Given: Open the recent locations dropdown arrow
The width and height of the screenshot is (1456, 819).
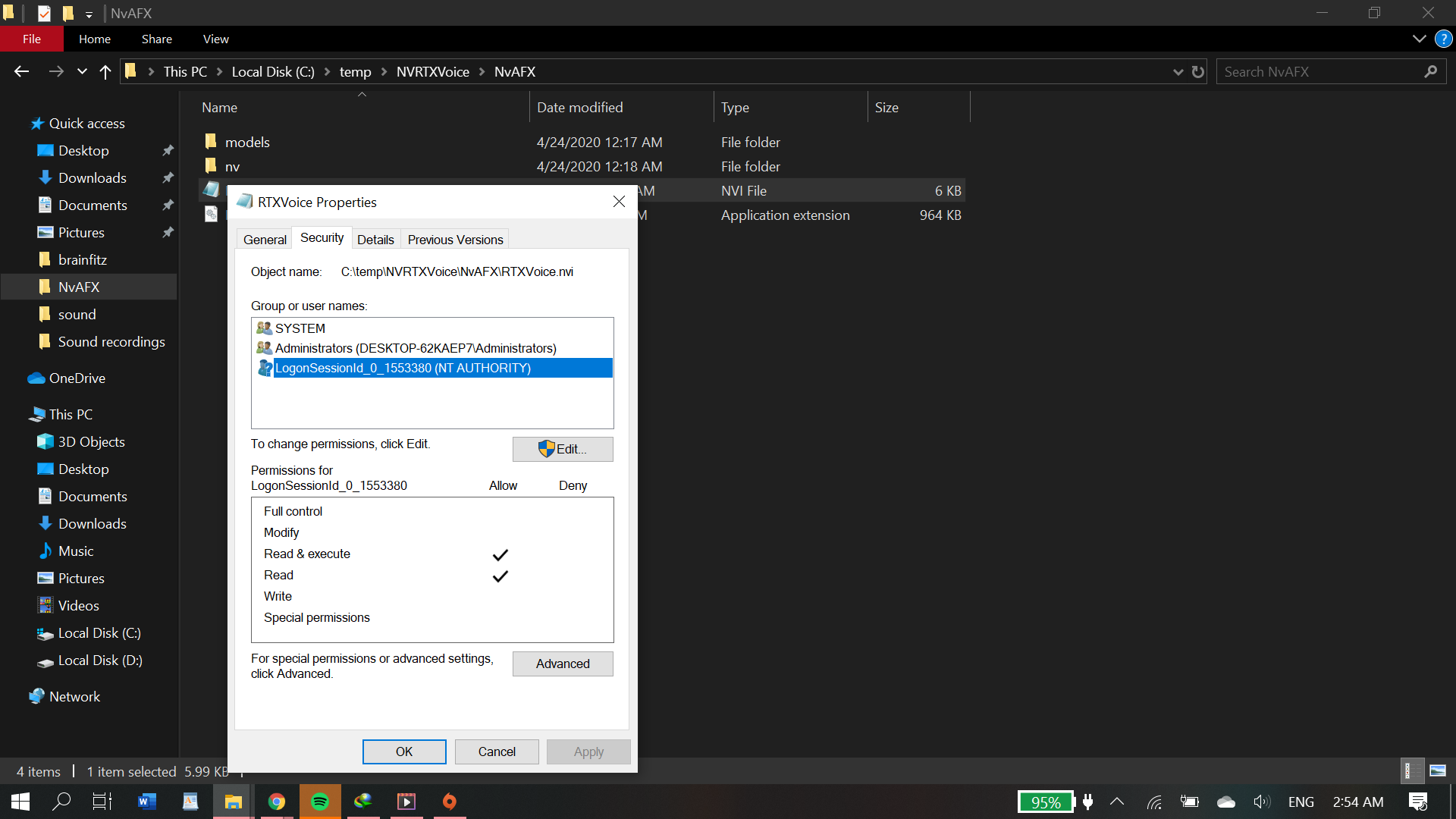Looking at the screenshot, I should pyautogui.click(x=82, y=71).
